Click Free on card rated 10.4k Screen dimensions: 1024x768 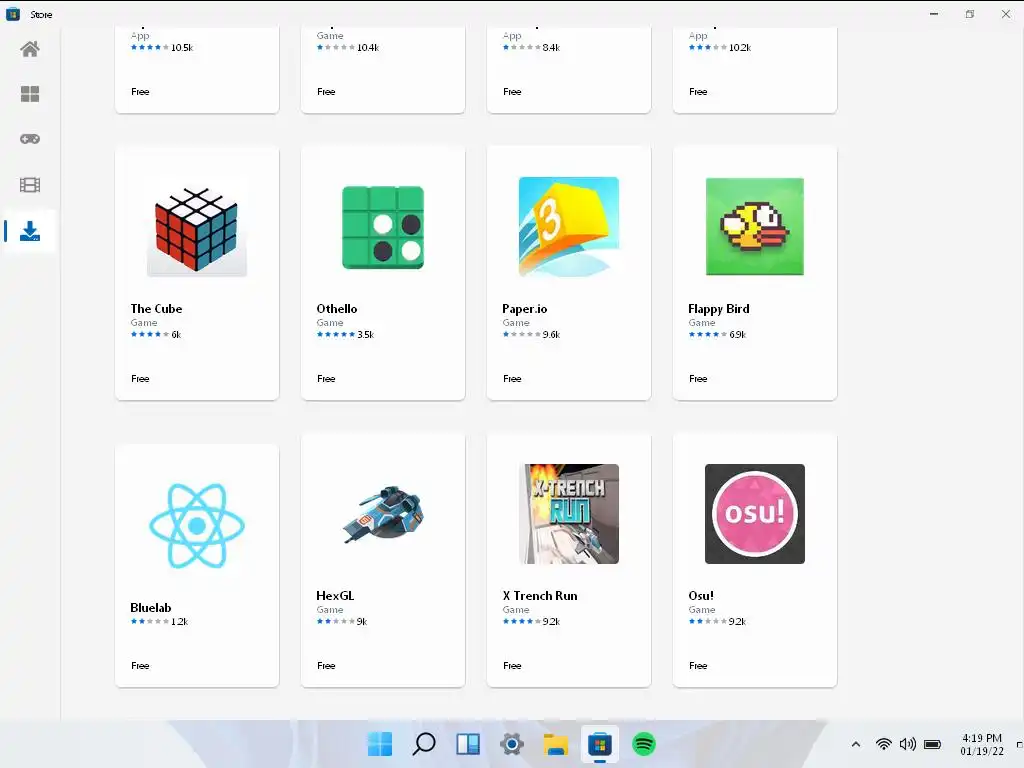click(x=326, y=92)
